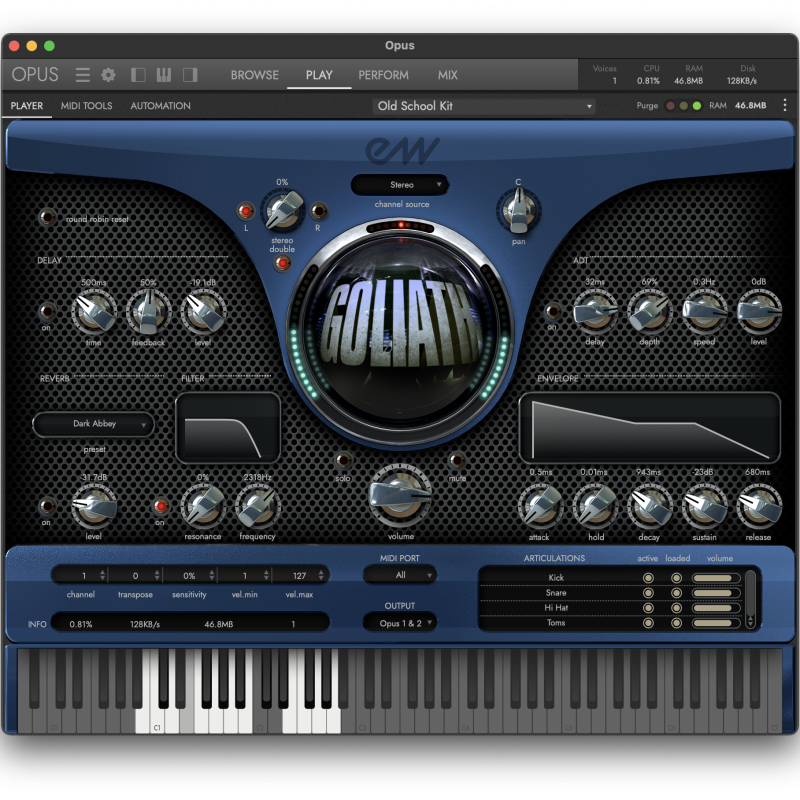
Task: Click the main volume knob
Action: tap(401, 496)
